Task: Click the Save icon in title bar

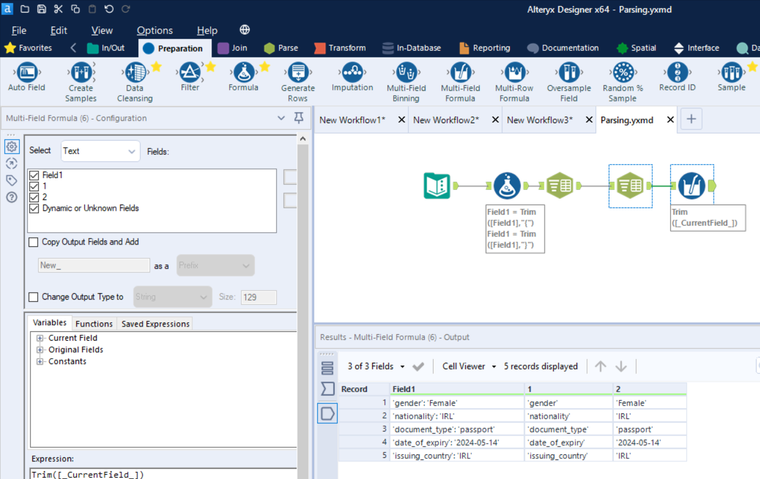Action: point(41,9)
